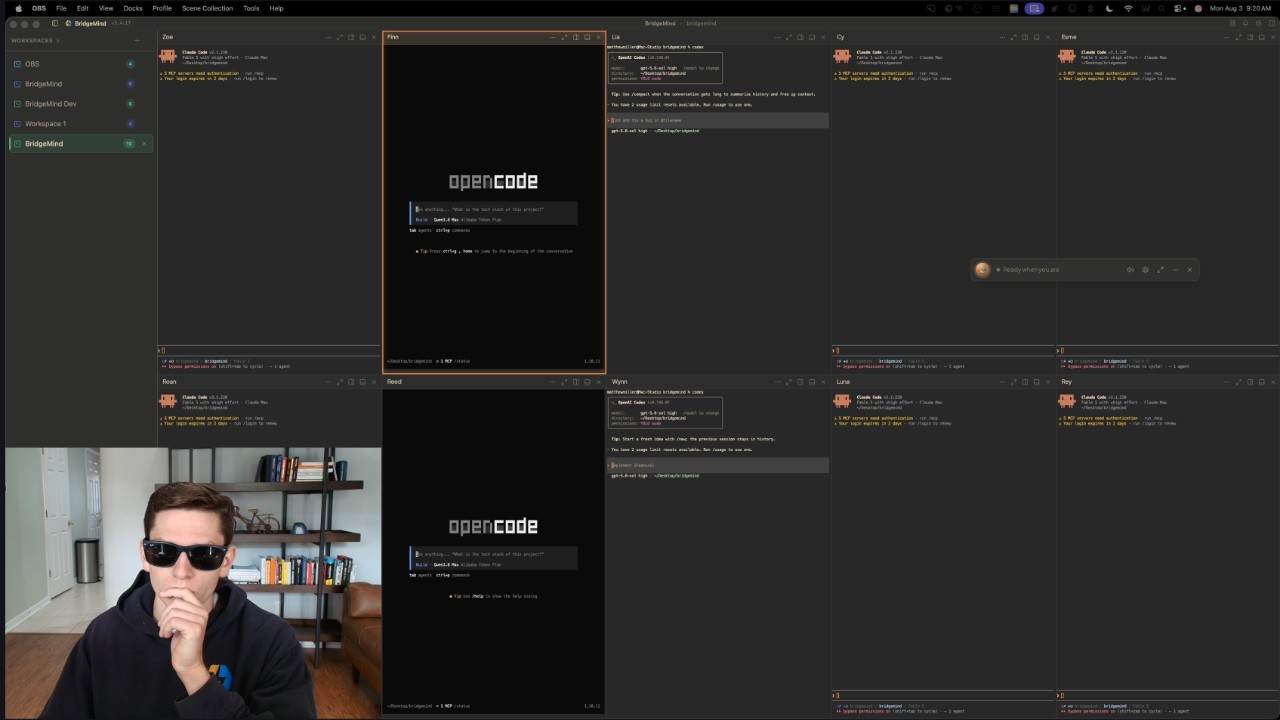
Task: Split the Lia pane vertically
Action: (799, 37)
